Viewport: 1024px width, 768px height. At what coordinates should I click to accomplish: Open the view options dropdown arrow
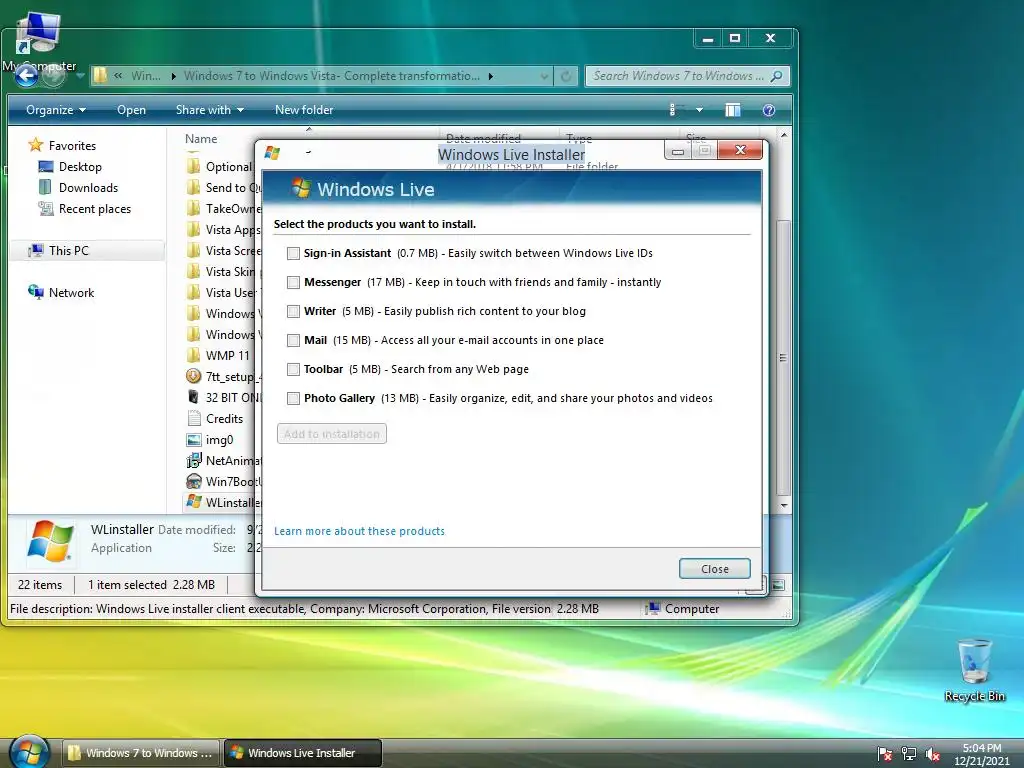[699, 110]
